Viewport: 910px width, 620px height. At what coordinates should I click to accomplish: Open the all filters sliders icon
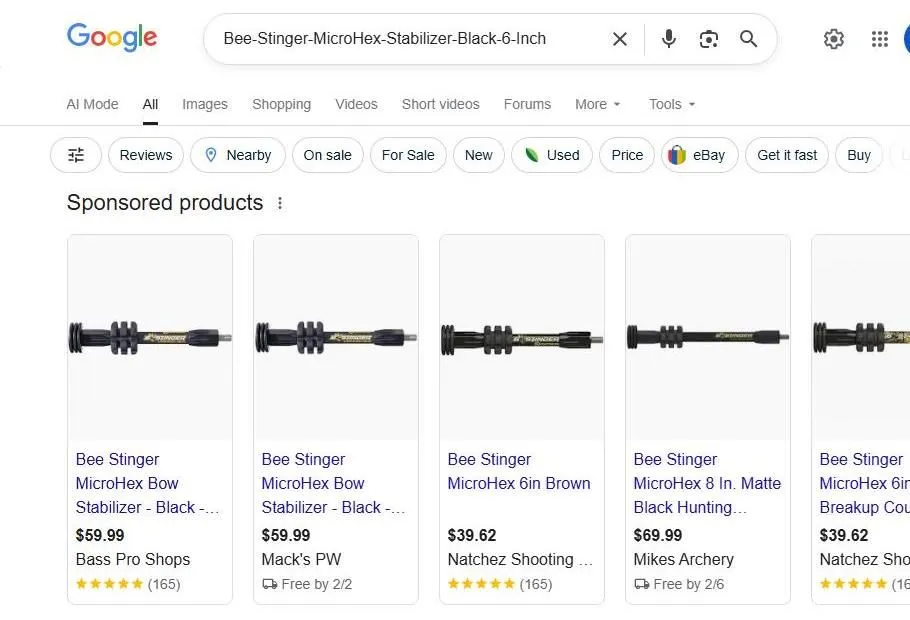click(75, 155)
